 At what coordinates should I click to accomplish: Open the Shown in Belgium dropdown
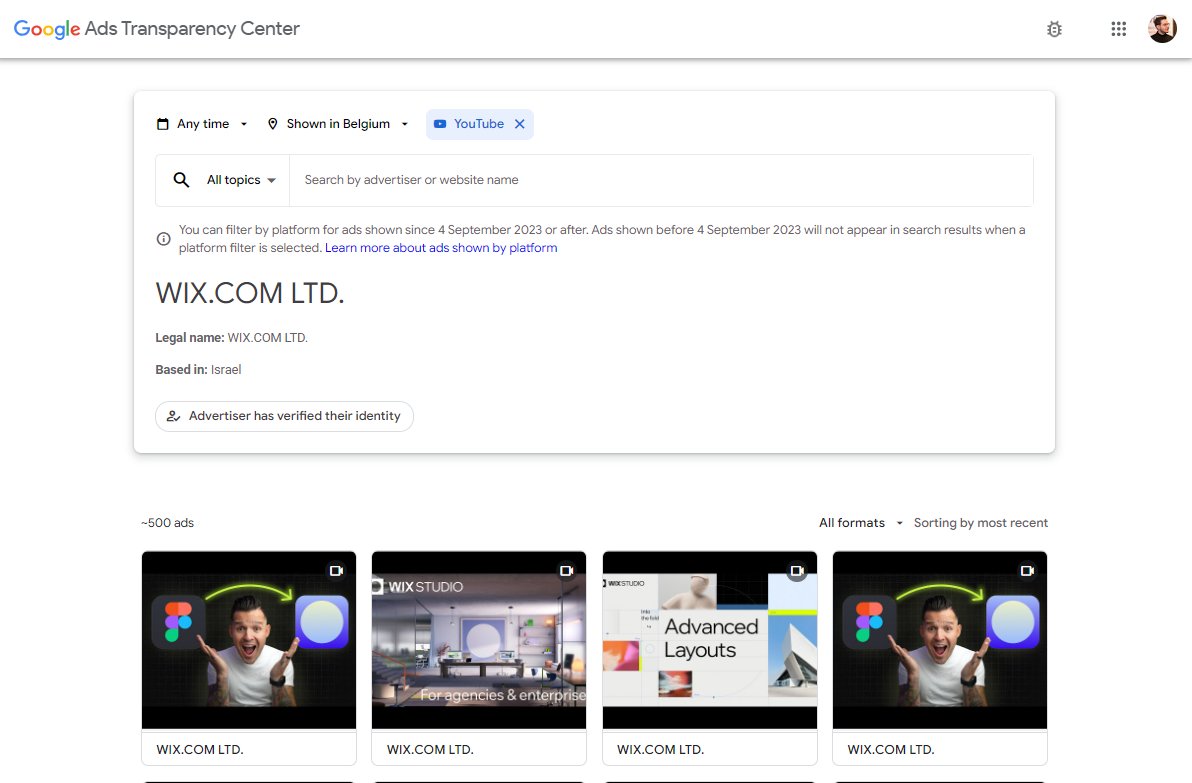point(338,124)
